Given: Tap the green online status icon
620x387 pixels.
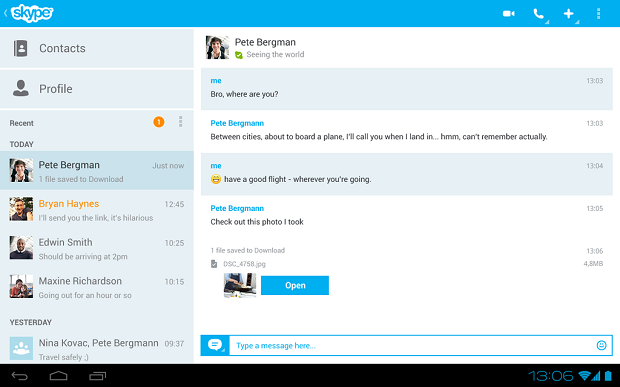Looking at the screenshot, I should 238,55.
